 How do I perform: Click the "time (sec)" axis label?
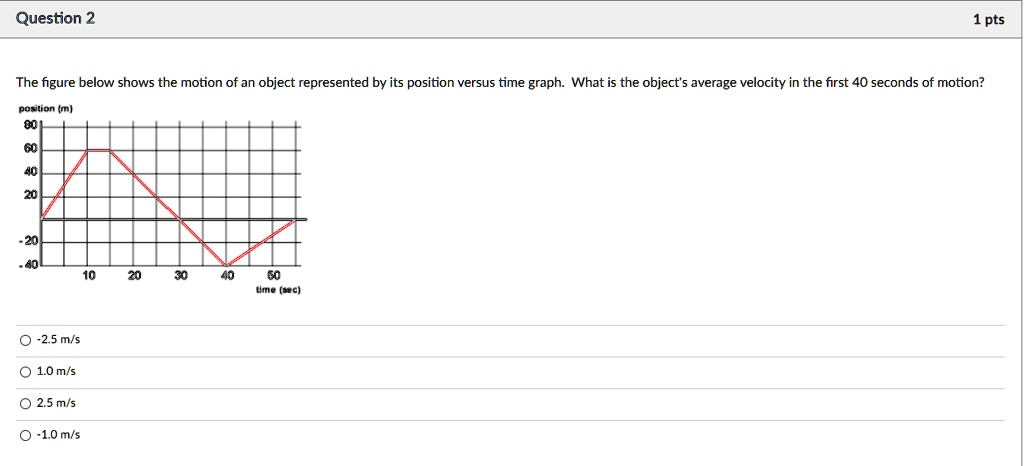click(x=278, y=289)
